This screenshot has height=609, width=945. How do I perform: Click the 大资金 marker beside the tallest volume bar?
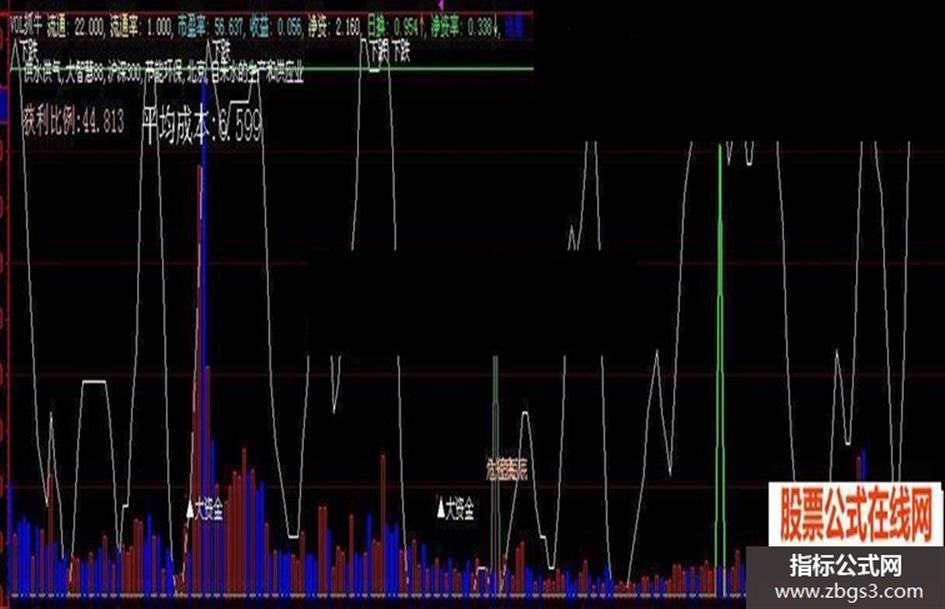click(205, 510)
